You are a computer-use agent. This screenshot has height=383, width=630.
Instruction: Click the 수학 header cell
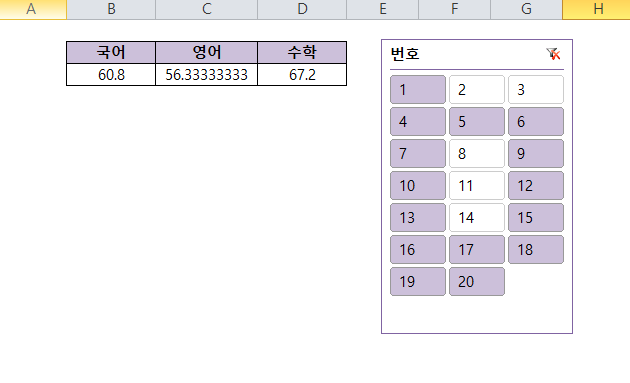coord(302,52)
